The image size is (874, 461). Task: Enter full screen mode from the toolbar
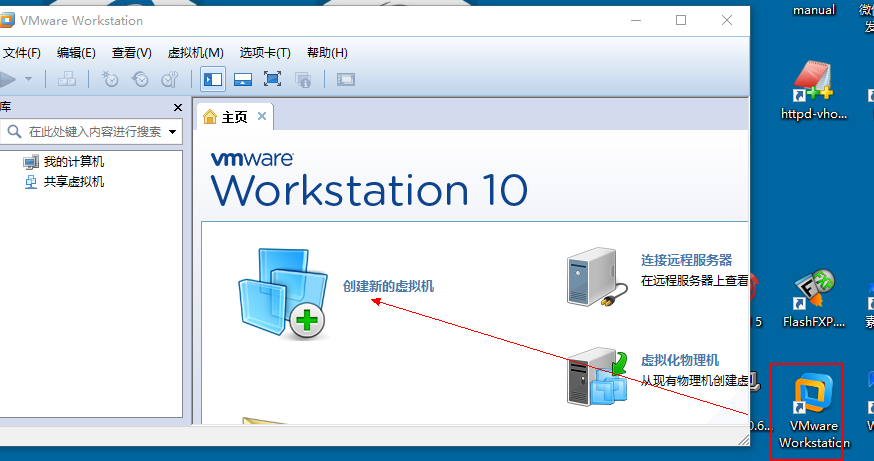(x=272, y=79)
